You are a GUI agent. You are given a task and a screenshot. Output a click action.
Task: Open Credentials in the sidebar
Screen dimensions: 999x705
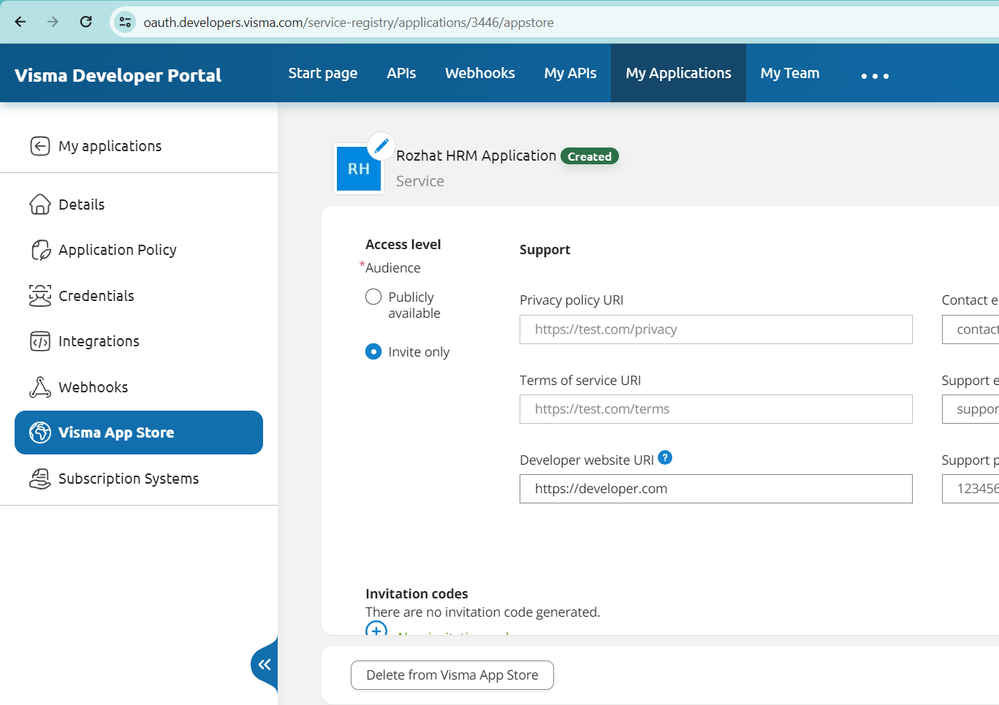95,296
